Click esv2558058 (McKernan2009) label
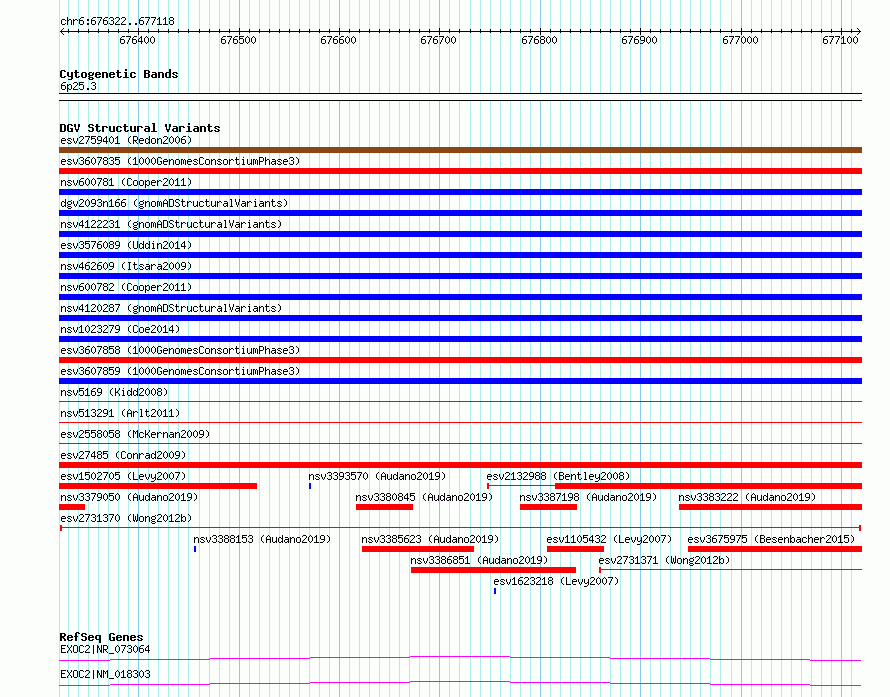This screenshot has width=890, height=697. tap(135, 434)
